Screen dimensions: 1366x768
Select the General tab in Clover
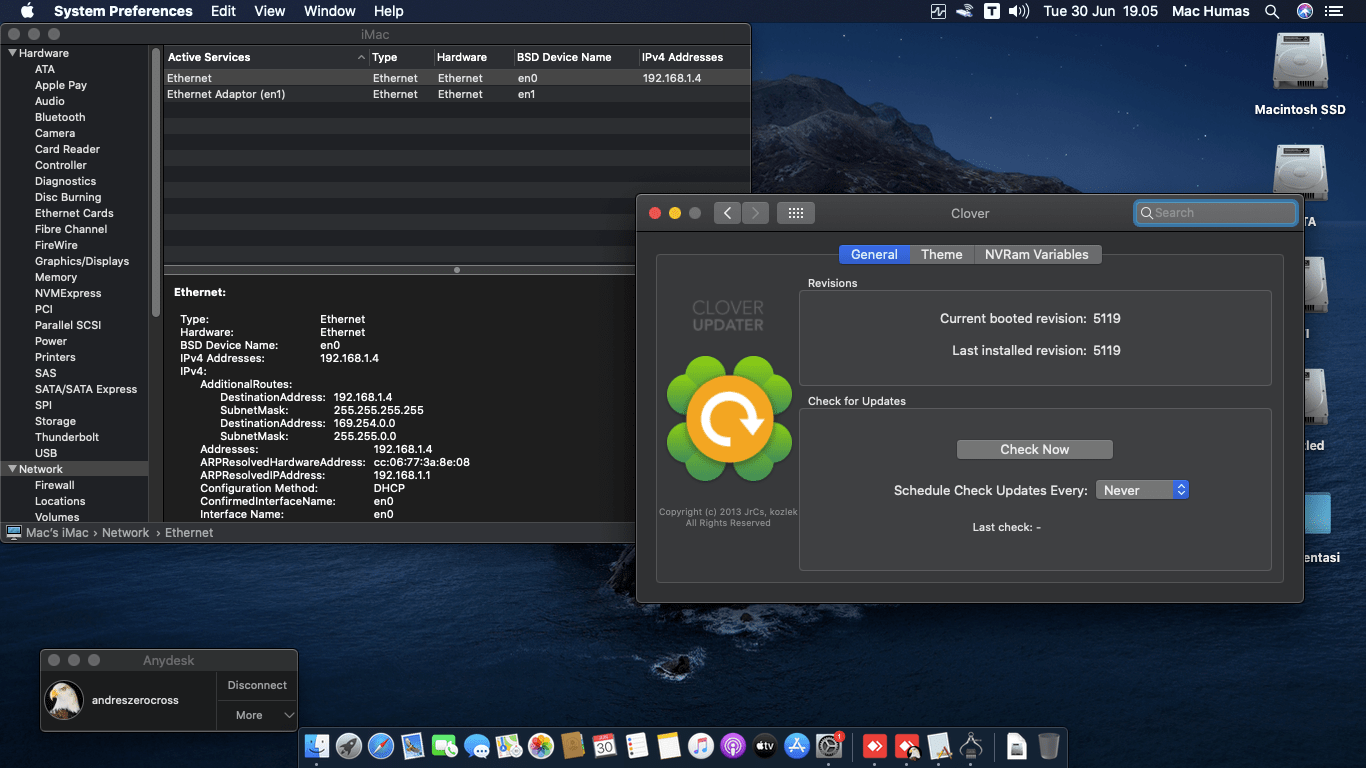pyautogui.click(x=874, y=254)
